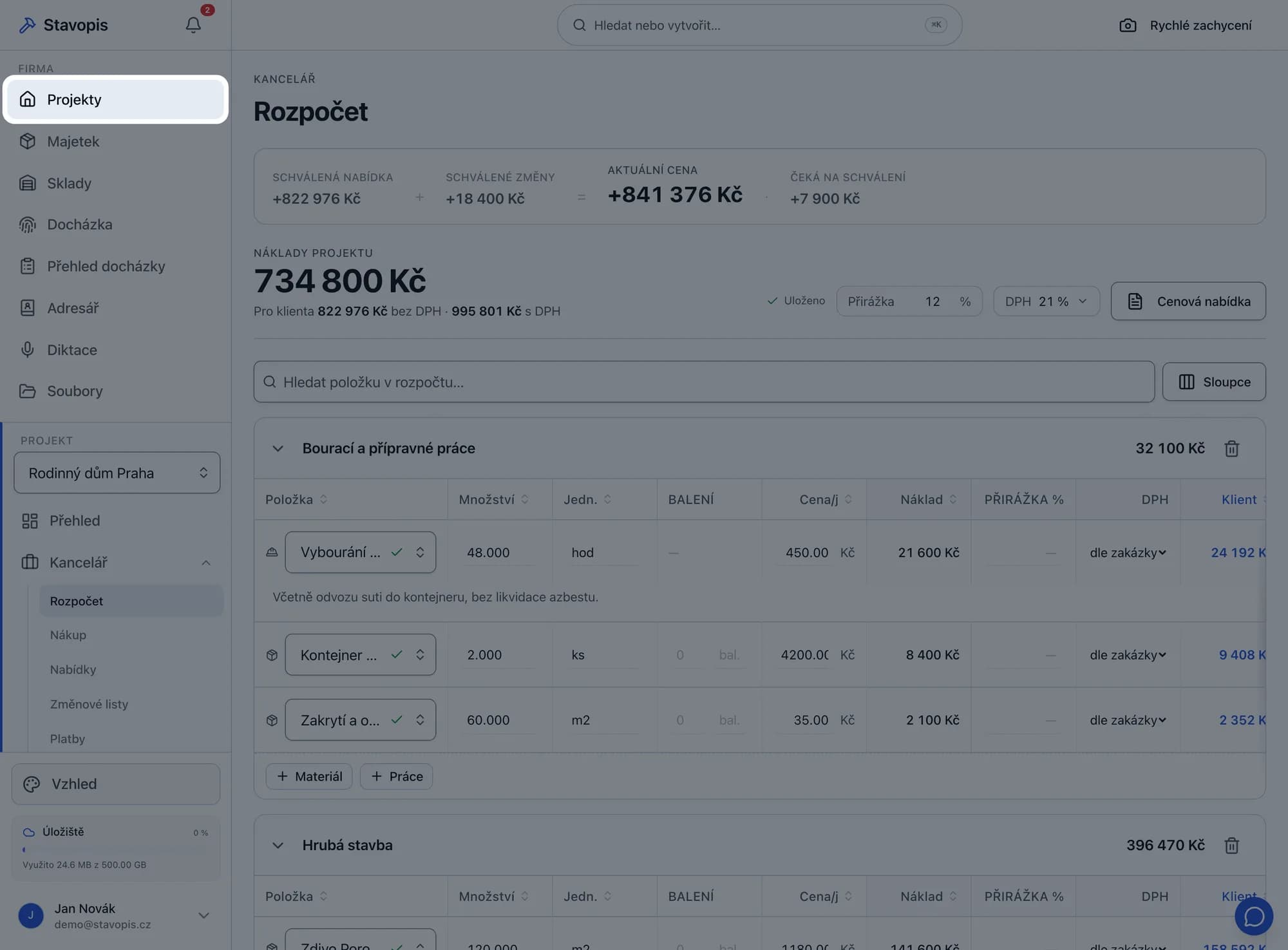The width and height of the screenshot is (1288, 950).
Task: Open the Sloupce columns button
Action: pyautogui.click(x=1214, y=382)
